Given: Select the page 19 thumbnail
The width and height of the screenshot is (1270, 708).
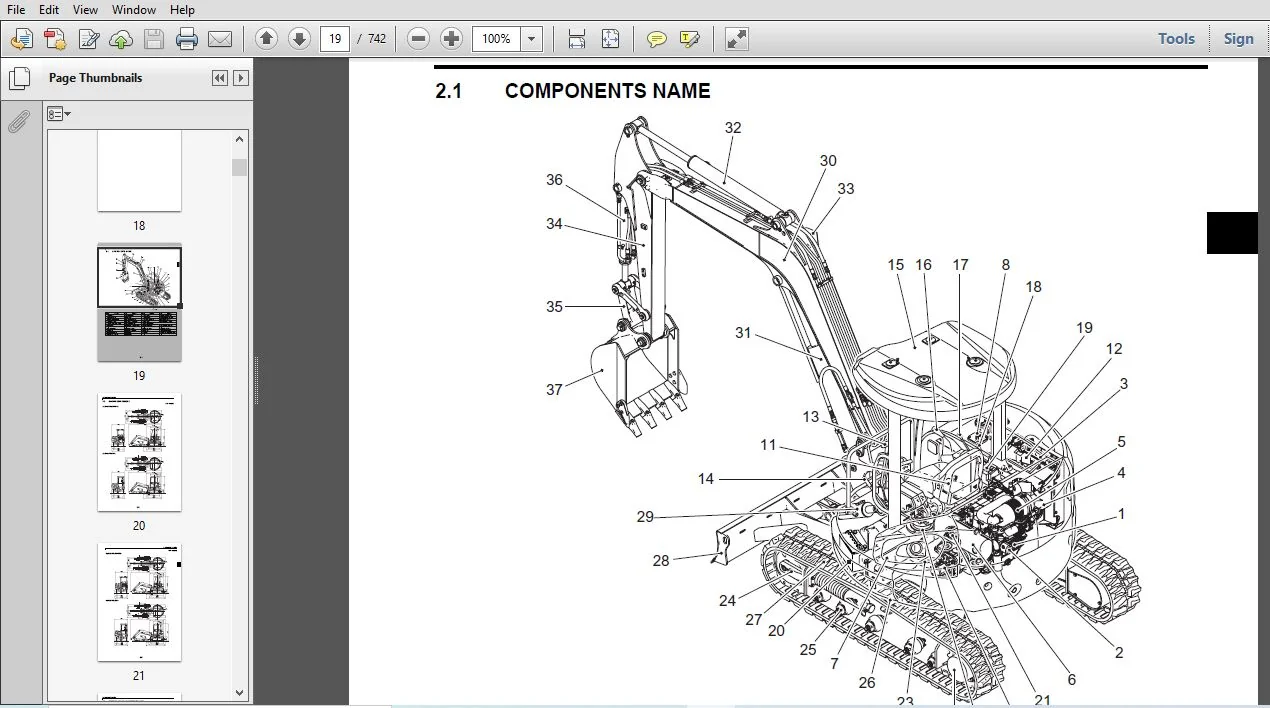Looking at the screenshot, I should [139, 303].
